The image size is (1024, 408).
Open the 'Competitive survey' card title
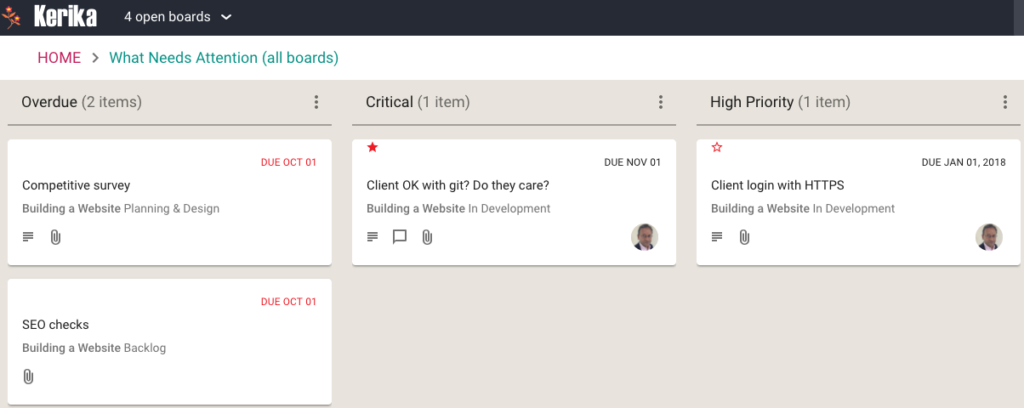click(x=76, y=185)
